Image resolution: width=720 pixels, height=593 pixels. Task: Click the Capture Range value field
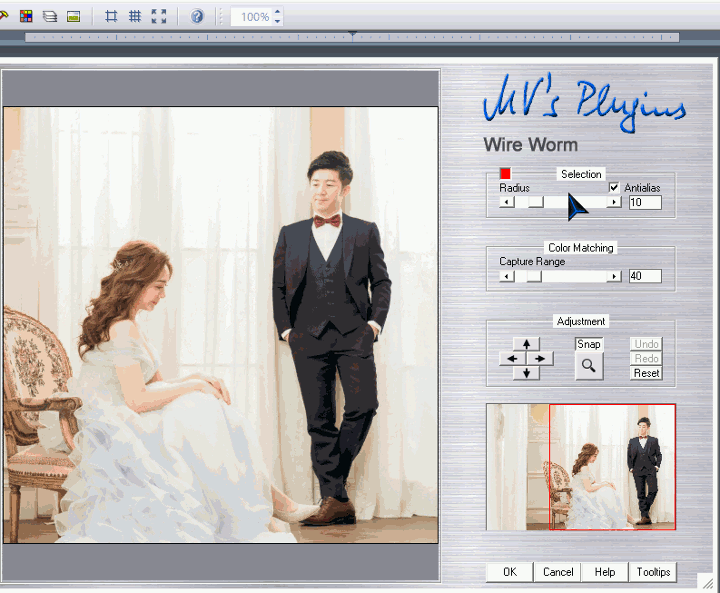[x=644, y=276]
